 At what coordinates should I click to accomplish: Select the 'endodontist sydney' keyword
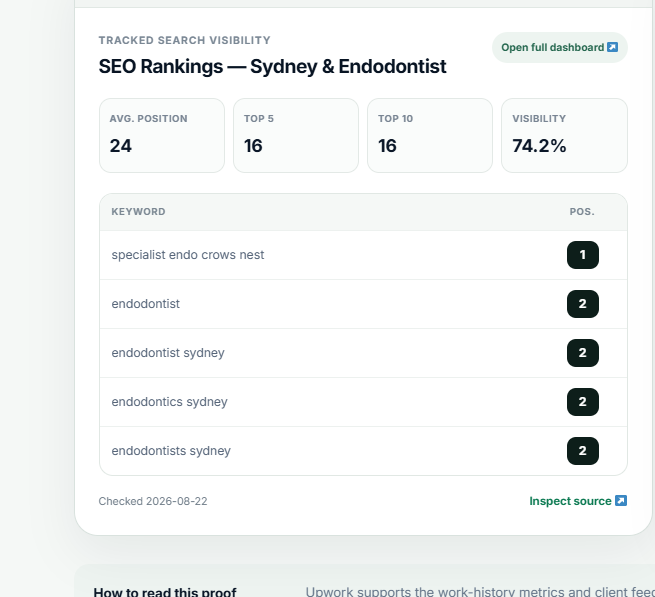(168, 353)
